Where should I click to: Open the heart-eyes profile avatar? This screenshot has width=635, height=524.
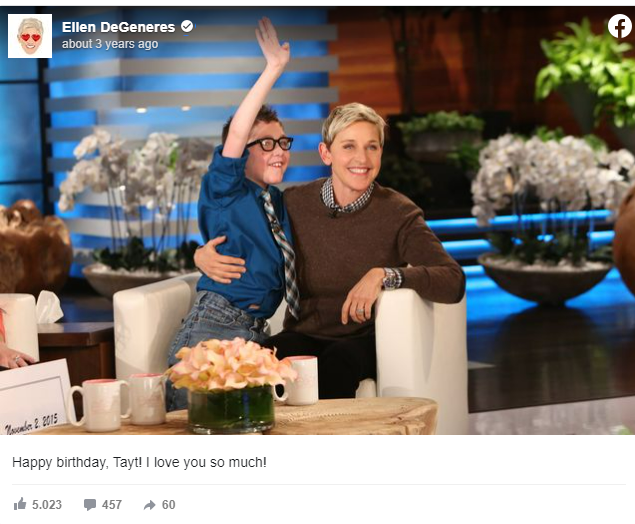(30, 36)
